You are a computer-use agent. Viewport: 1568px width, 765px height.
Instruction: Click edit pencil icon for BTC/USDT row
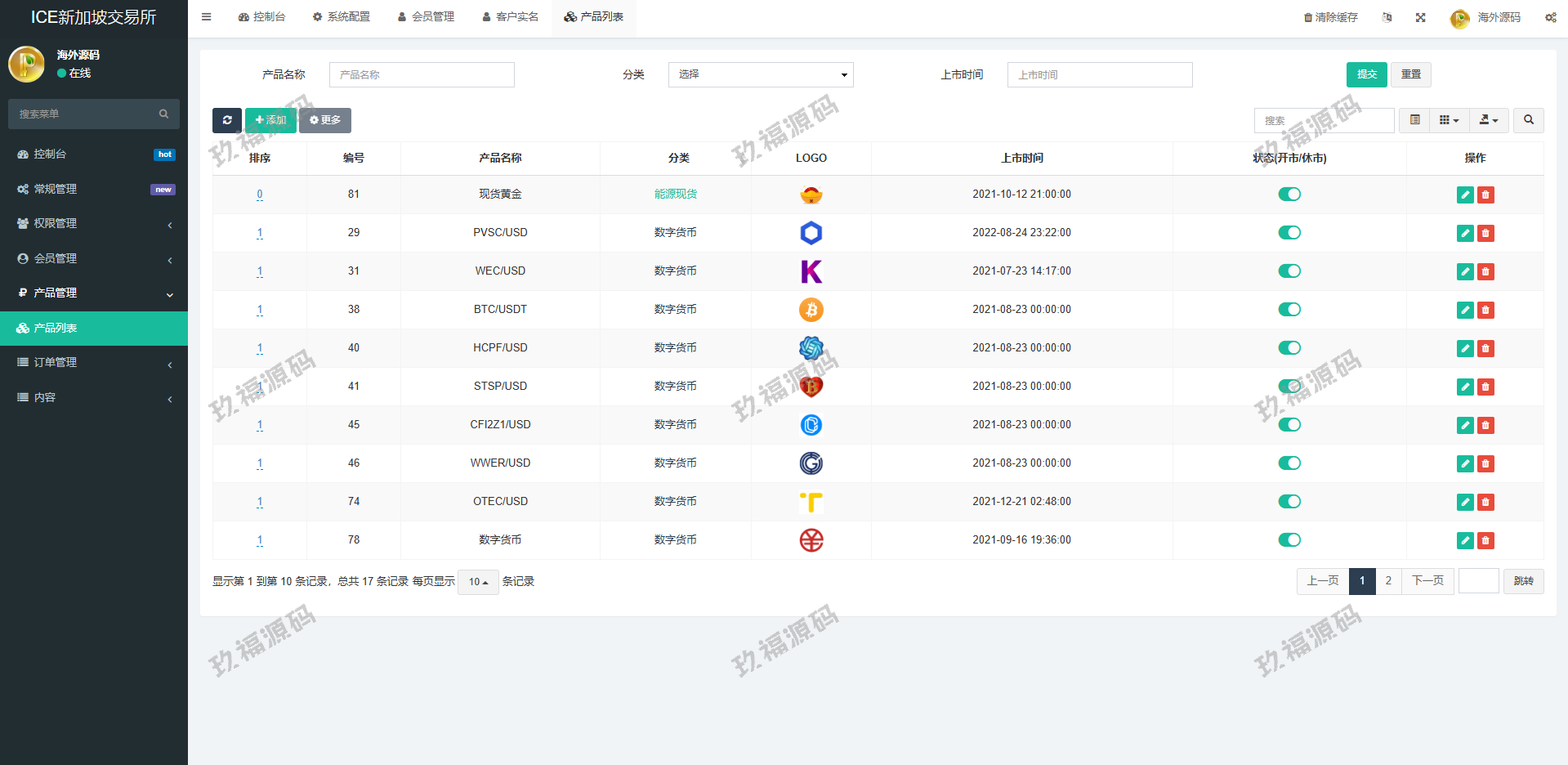click(1465, 310)
